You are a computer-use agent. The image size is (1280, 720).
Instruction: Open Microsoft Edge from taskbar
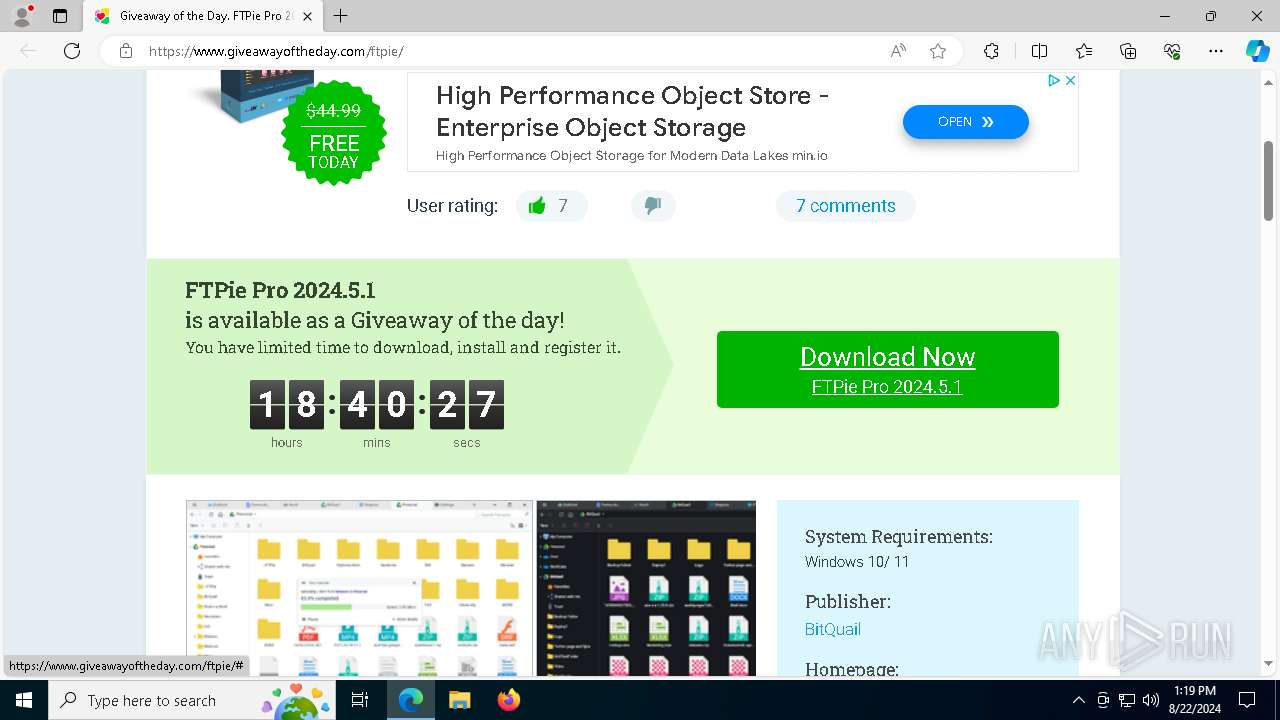tap(411, 700)
